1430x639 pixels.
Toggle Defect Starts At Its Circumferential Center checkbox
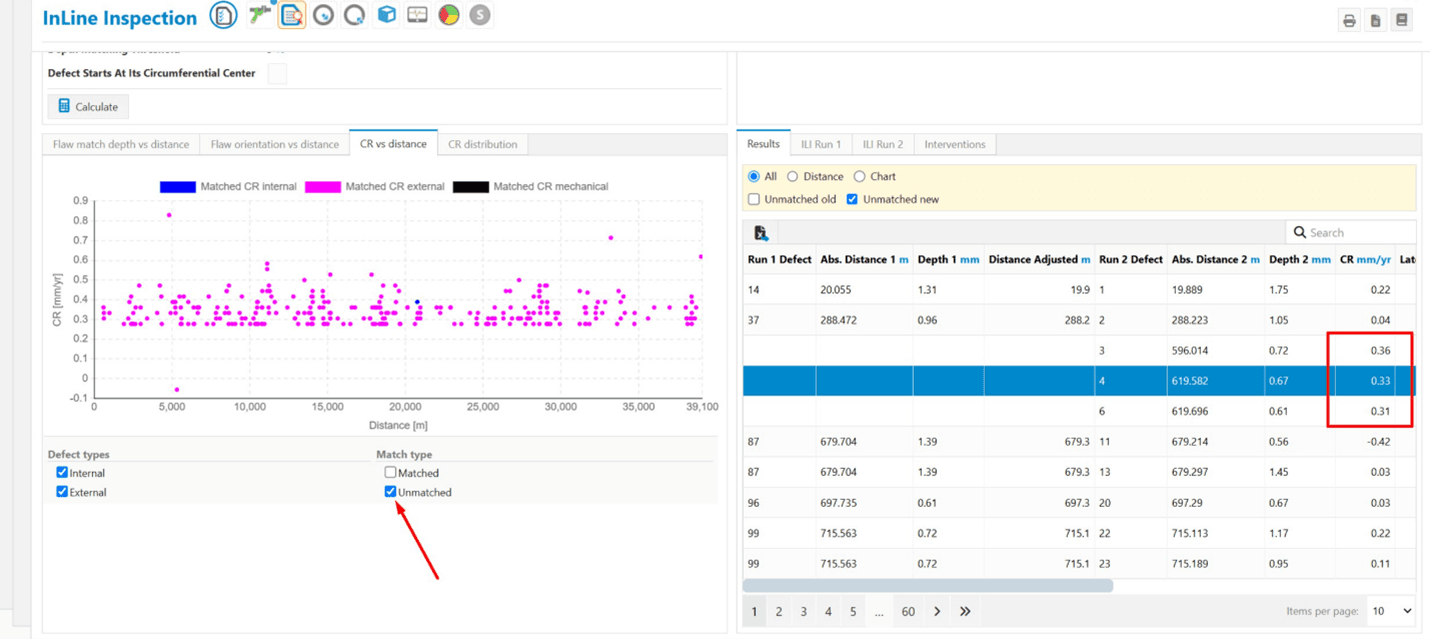click(x=277, y=73)
